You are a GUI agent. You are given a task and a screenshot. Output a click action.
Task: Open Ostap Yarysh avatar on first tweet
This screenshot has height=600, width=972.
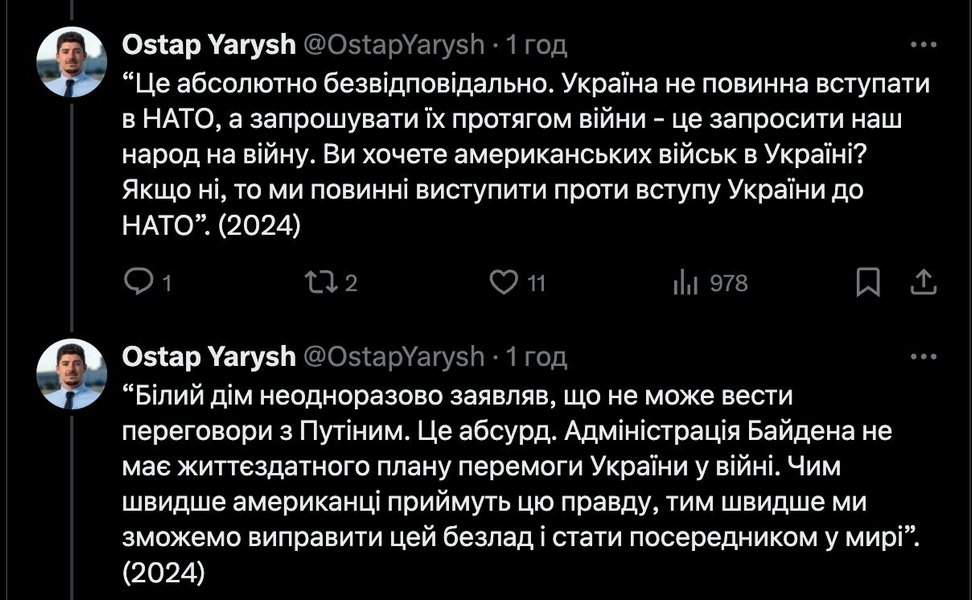pyautogui.click(x=71, y=61)
